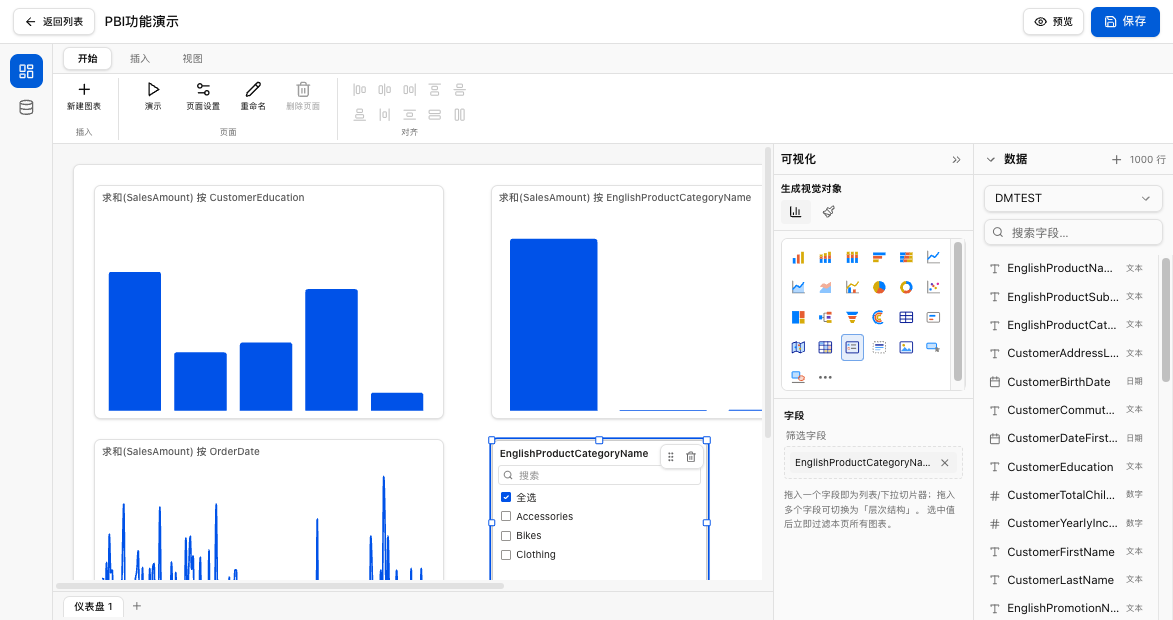1173x620 pixels.
Task: Select the image visual
Action: point(906,347)
